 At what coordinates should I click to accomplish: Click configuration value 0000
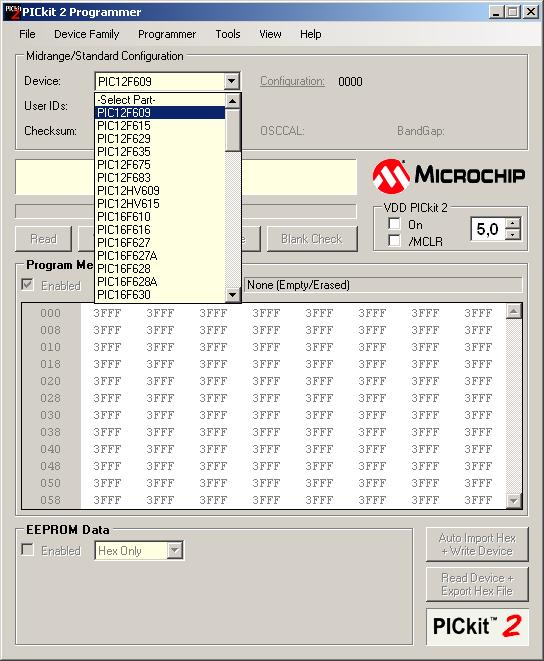350,81
